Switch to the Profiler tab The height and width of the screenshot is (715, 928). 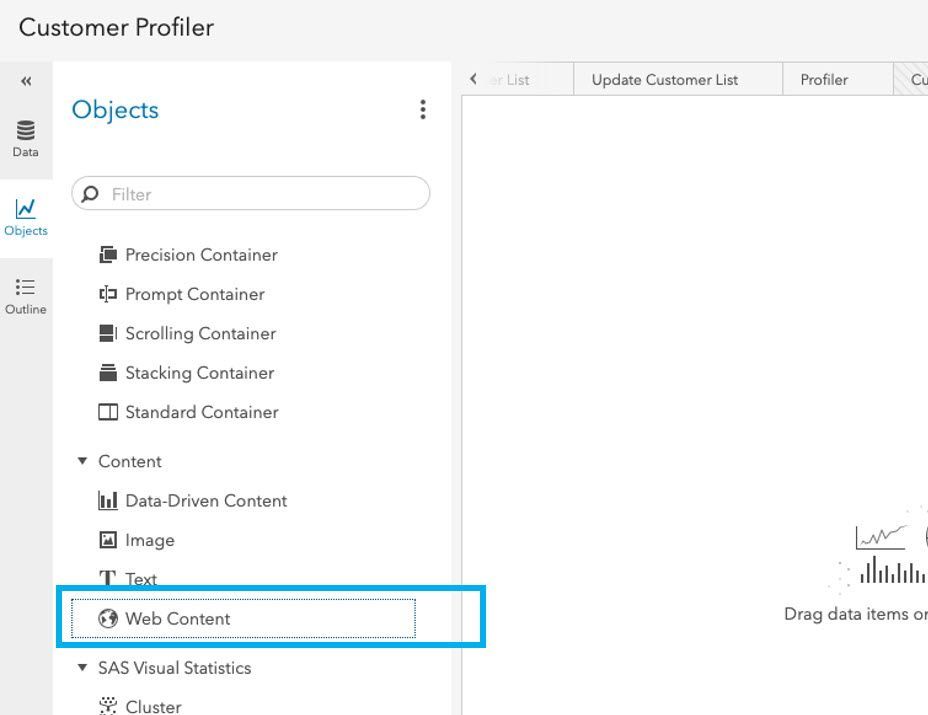click(x=824, y=80)
